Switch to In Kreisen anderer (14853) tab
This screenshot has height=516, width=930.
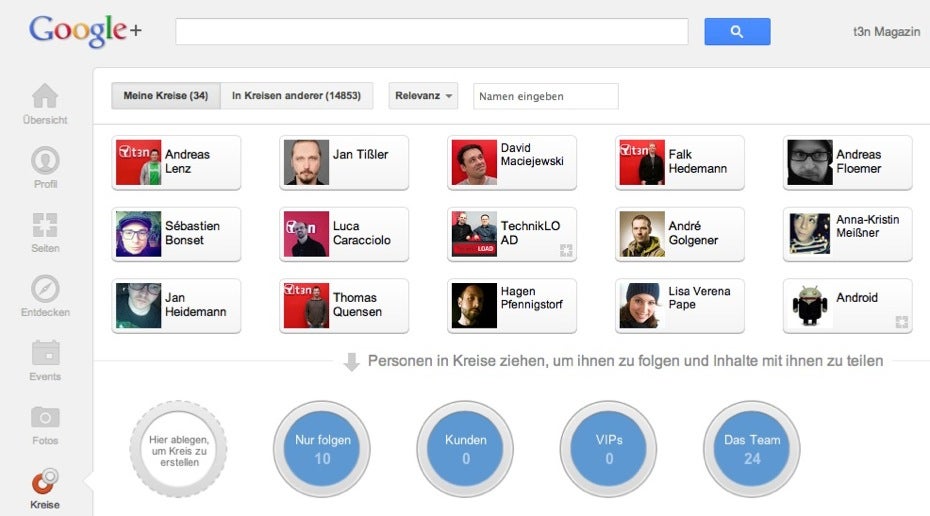(297, 95)
